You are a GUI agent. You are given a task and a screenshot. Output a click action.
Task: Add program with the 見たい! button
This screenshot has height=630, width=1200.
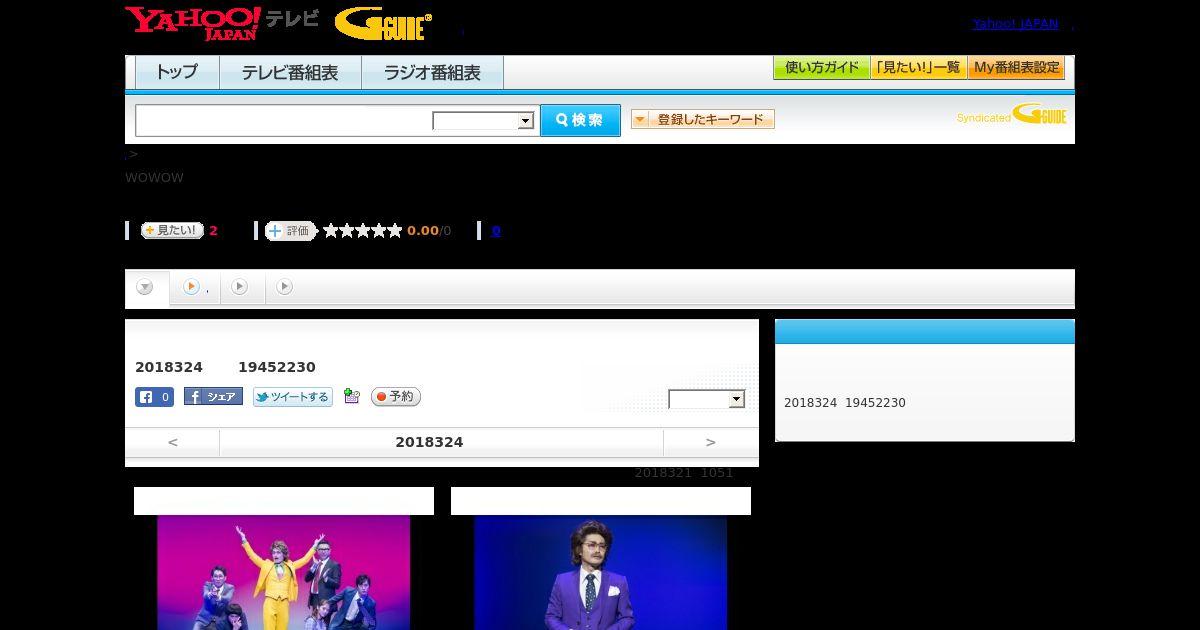tap(172, 230)
